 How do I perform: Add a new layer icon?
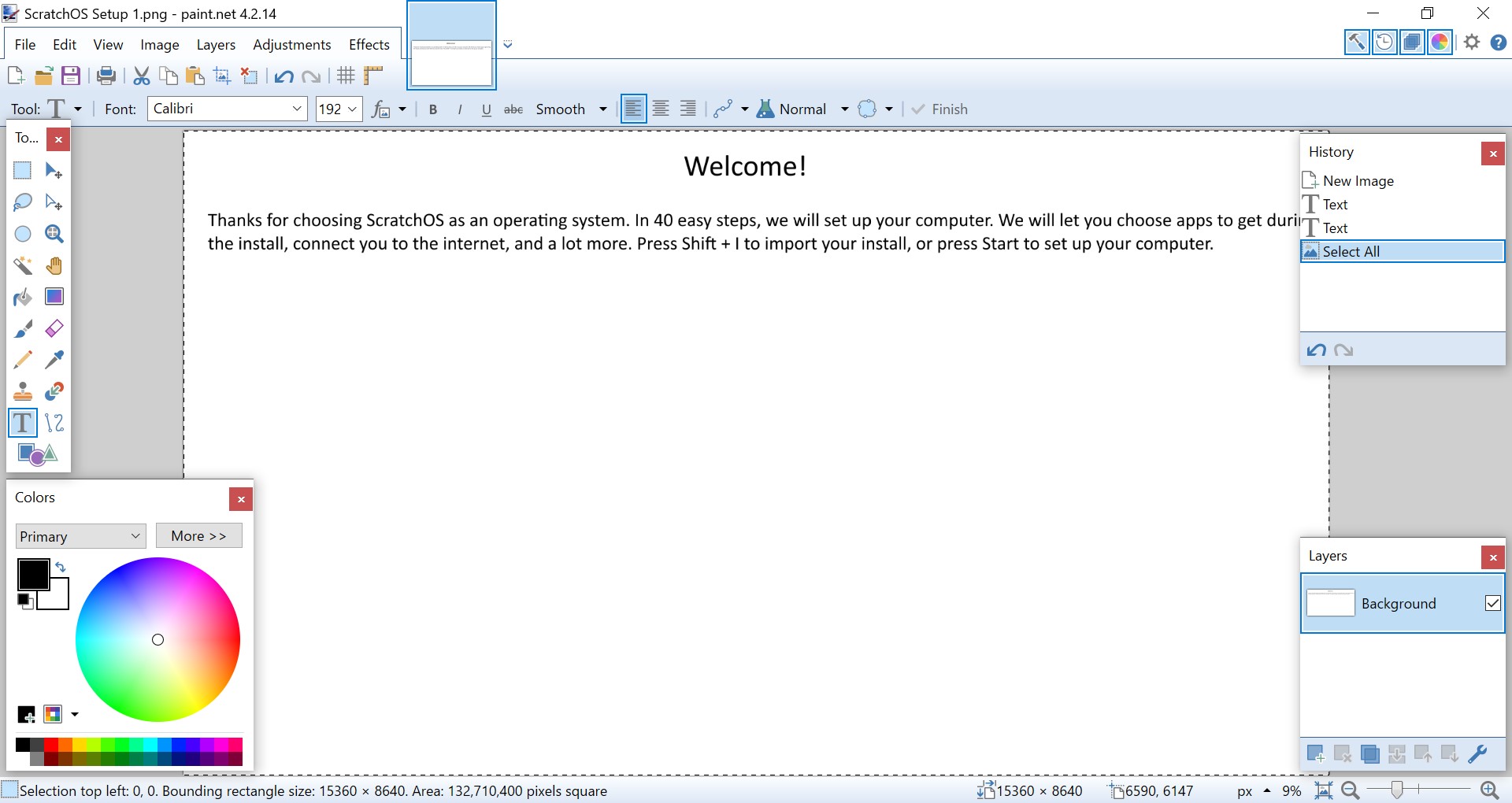pyautogui.click(x=1315, y=753)
